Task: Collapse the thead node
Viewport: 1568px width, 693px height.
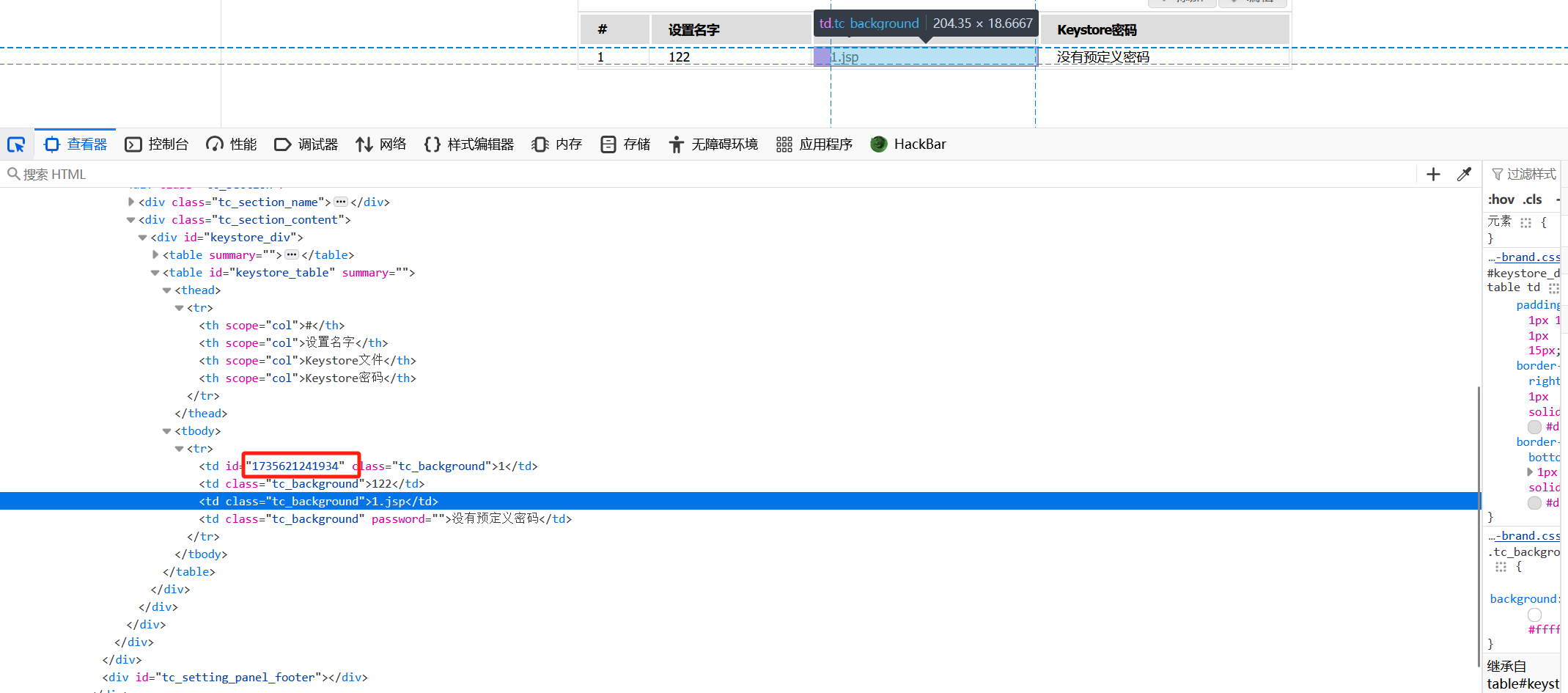Action: click(x=167, y=290)
